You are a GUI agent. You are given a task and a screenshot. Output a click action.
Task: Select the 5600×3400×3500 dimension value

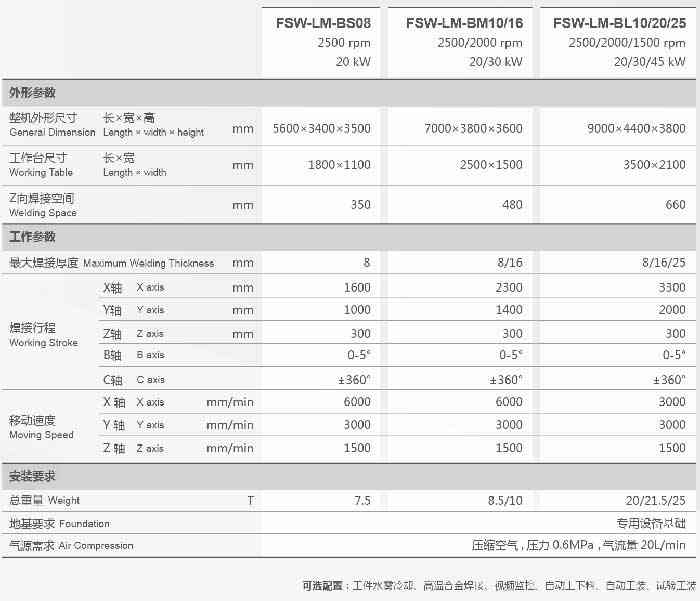point(321,128)
